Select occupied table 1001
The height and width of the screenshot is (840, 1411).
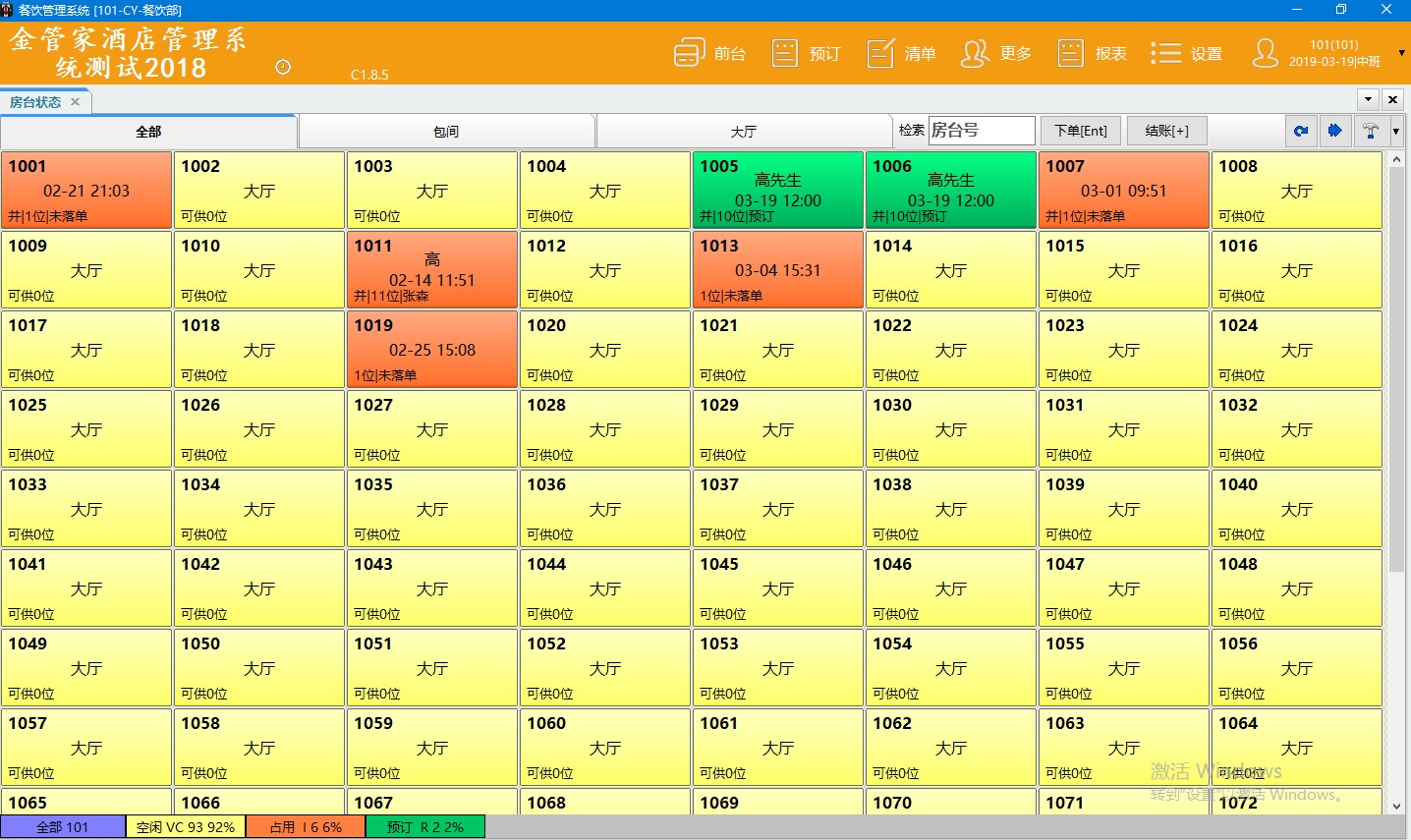pyautogui.click(x=86, y=191)
